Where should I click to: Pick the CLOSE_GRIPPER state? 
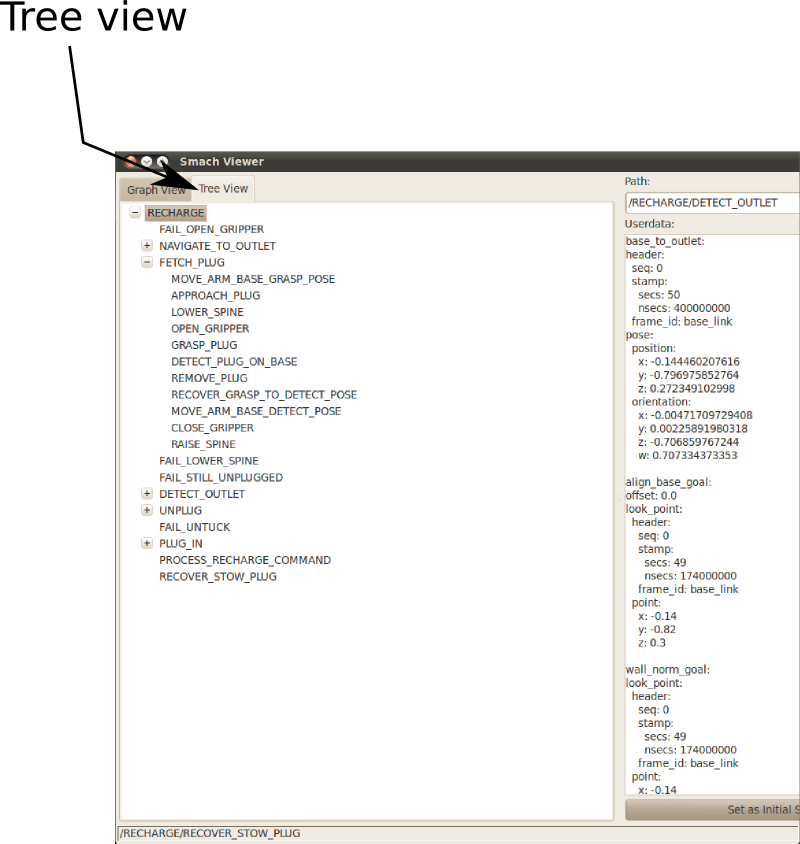pos(211,428)
